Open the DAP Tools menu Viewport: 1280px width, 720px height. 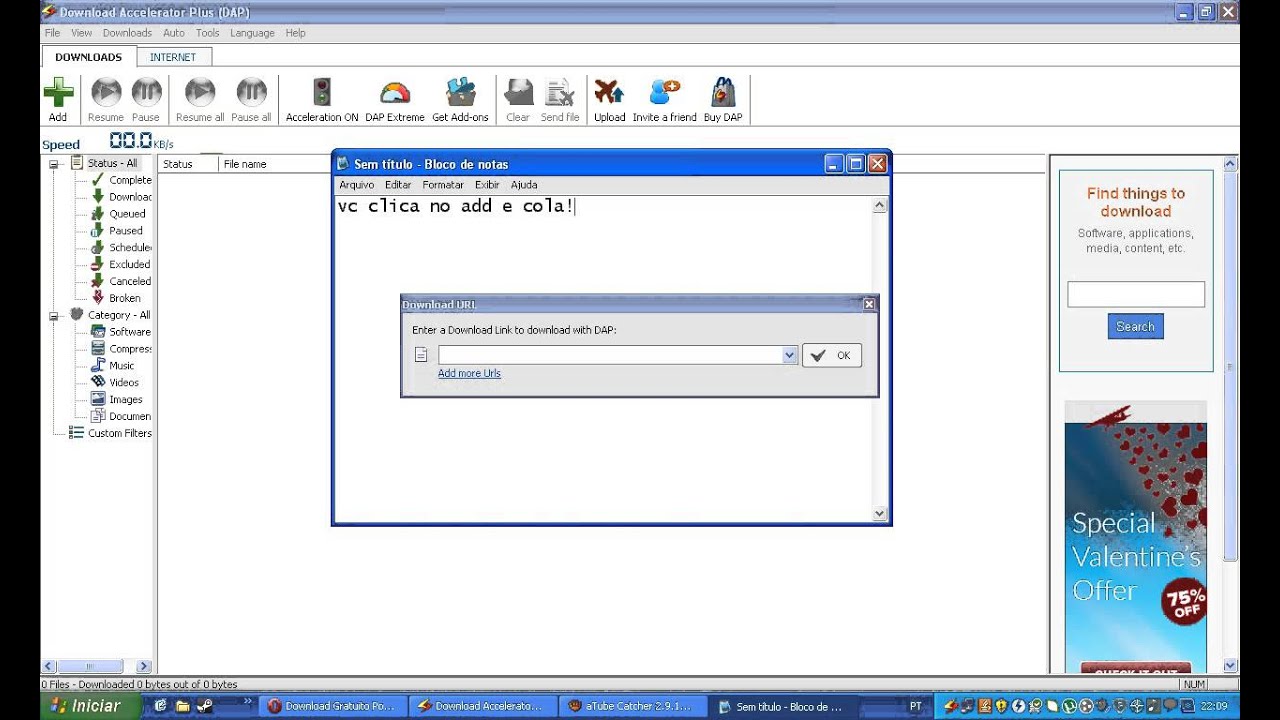(x=207, y=33)
